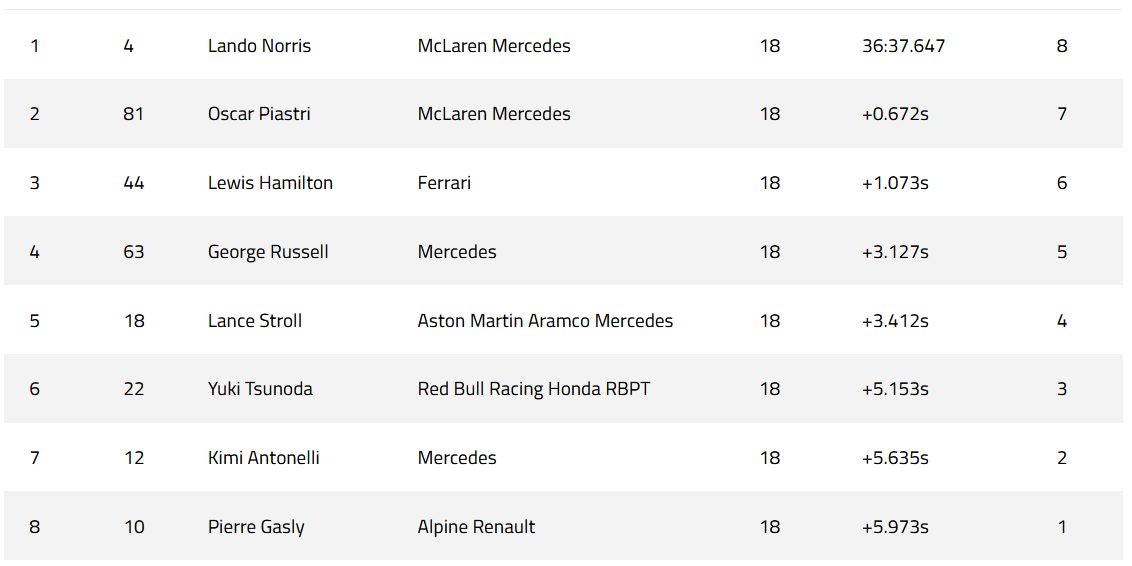Screen dimensions: 1132x566
Task: Select car number 44 cell
Action: 134,183
